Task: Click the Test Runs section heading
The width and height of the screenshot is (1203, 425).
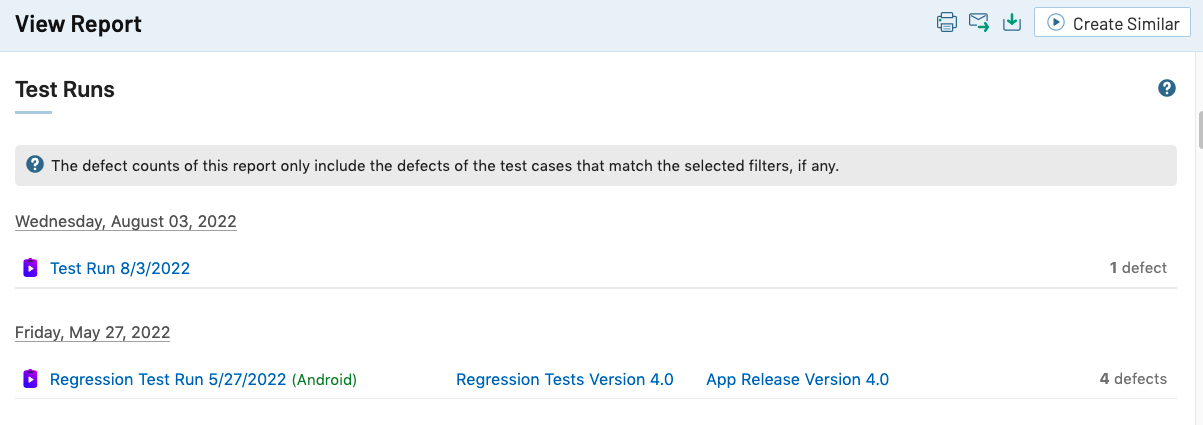Action: click(x=65, y=89)
